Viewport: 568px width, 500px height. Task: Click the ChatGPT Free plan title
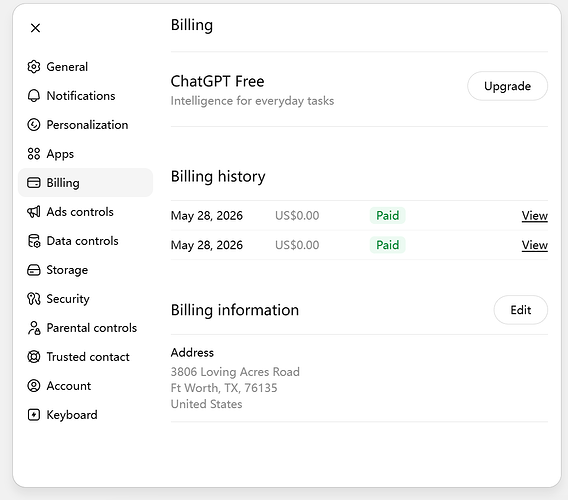(217, 81)
